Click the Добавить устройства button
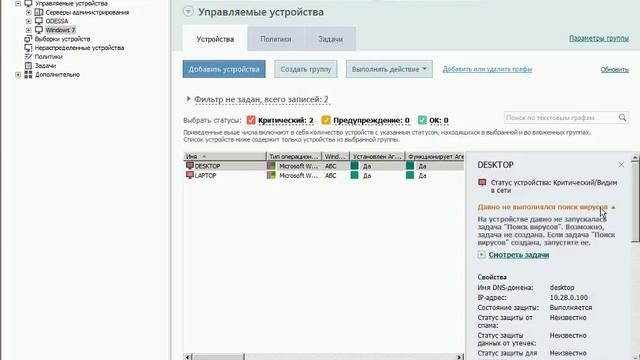The width and height of the screenshot is (640, 360). click(x=224, y=69)
